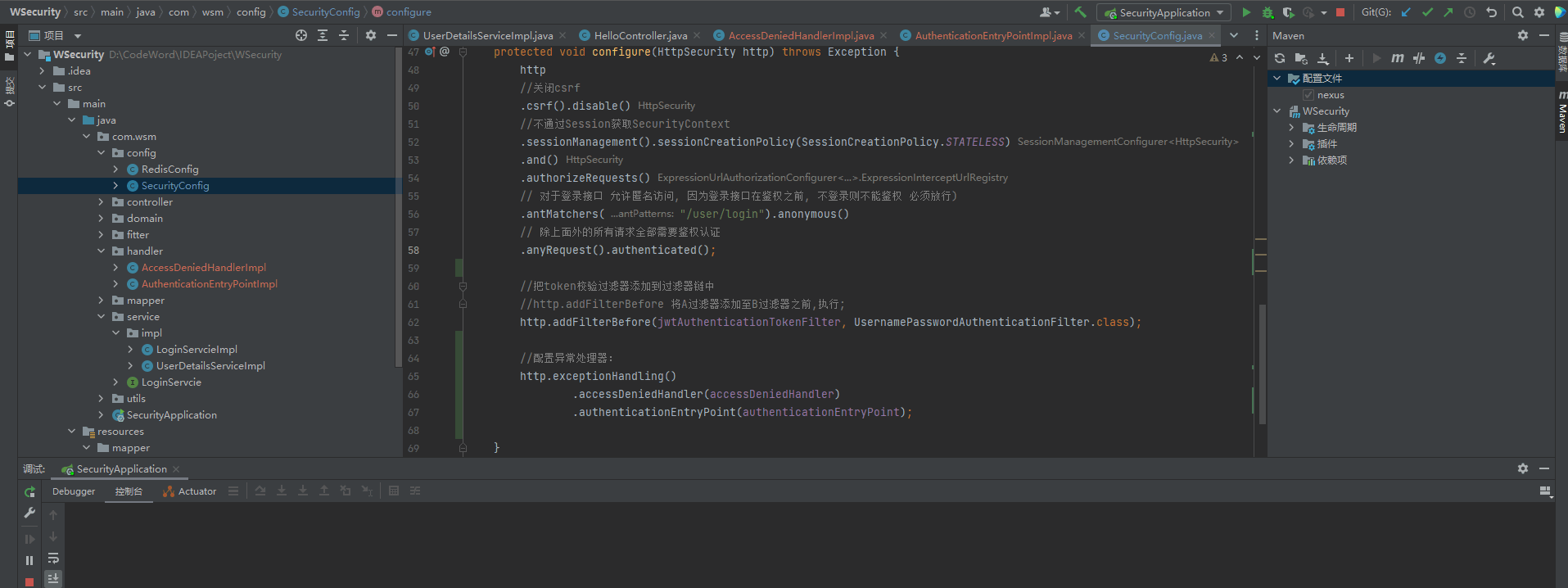The height and width of the screenshot is (588, 1568).
Task: Switch to AuthenticationEntryPointImpl.java tab
Action: coord(993,36)
